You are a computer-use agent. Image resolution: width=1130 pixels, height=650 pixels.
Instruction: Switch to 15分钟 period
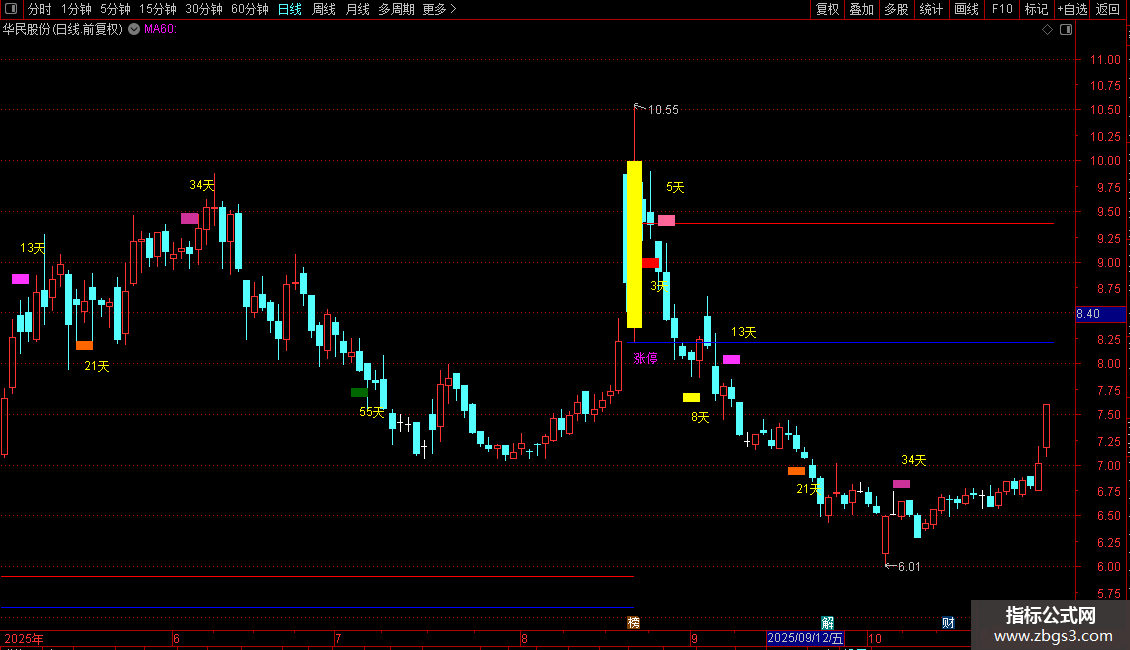157,9
